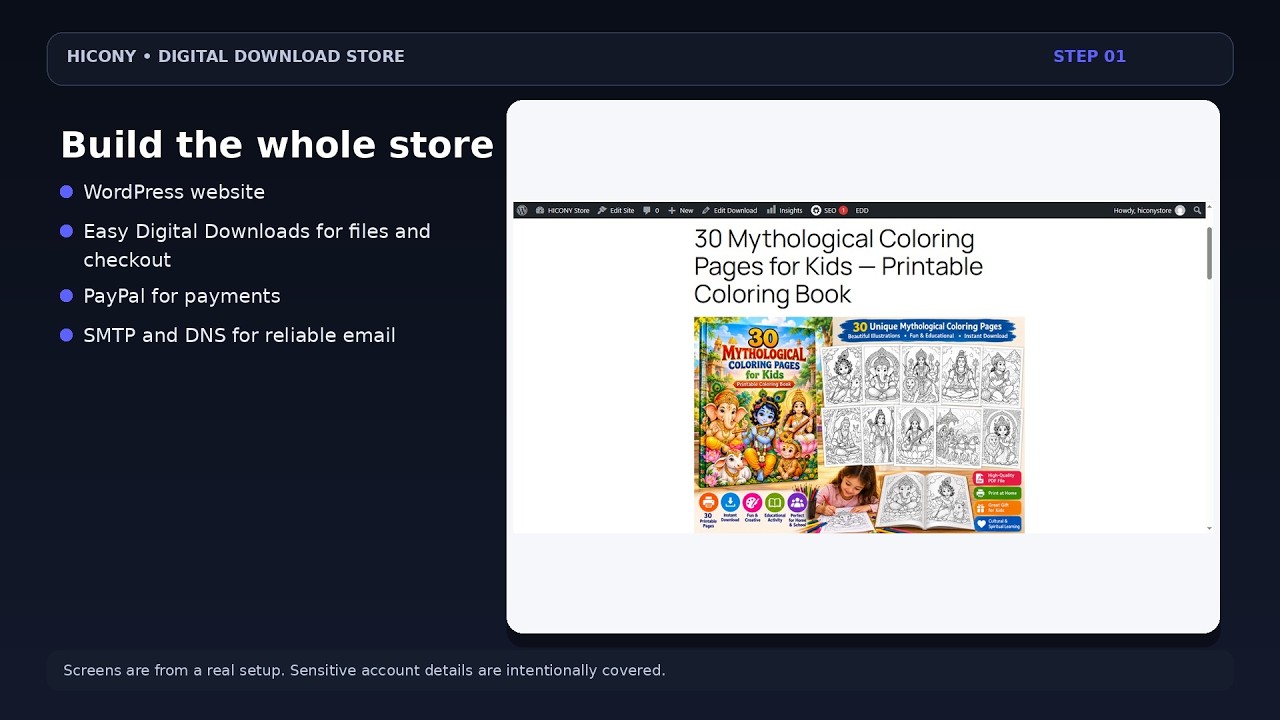The height and width of the screenshot is (720, 1280).
Task: Open the comments bubble showing 0
Action: click(651, 210)
